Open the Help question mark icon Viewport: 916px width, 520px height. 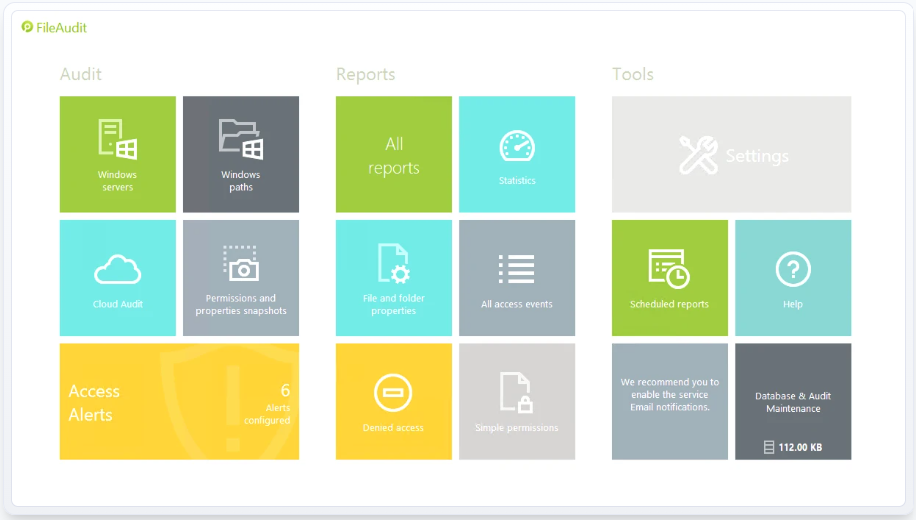[x=793, y=269]
